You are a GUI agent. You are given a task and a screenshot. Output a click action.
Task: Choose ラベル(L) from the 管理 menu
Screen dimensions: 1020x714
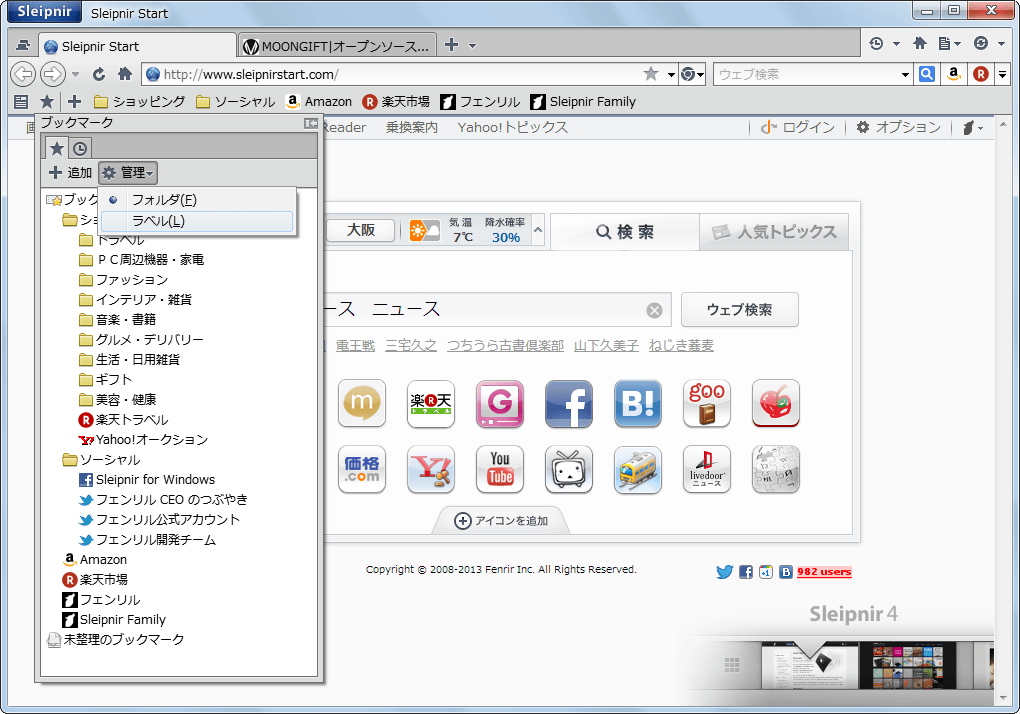tap(197, 221)
